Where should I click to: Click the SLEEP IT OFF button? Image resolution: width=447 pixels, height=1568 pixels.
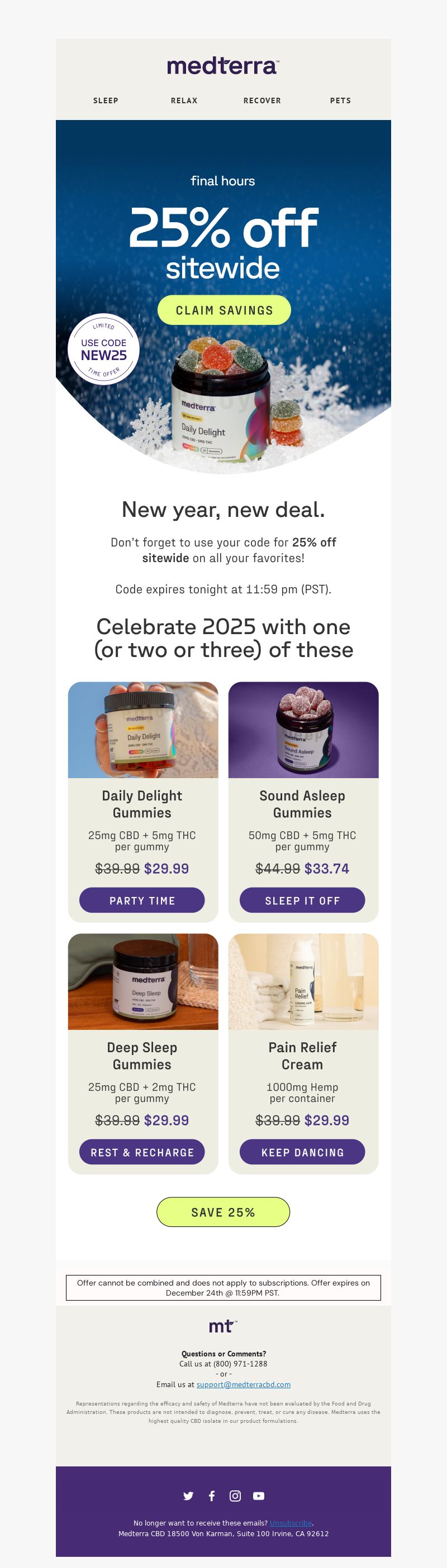pyautogui.click(x=302, y=900)
